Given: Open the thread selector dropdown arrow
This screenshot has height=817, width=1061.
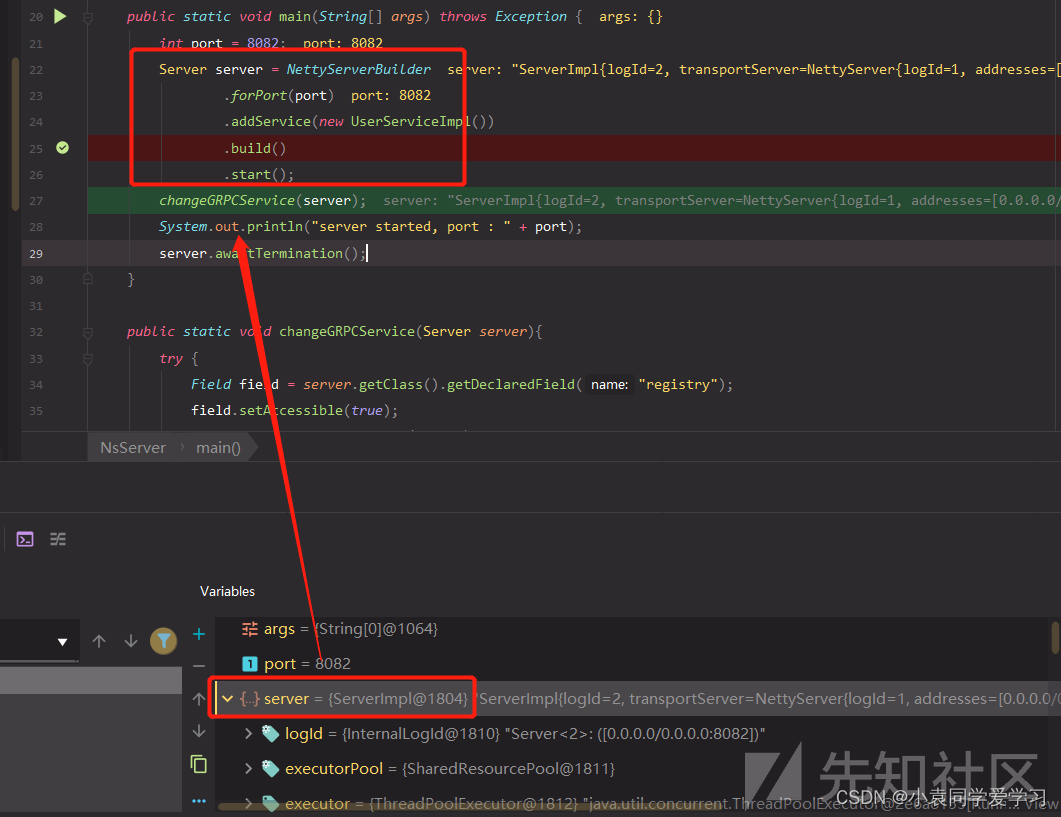Looking at the screenshot, I should [62, 642].
